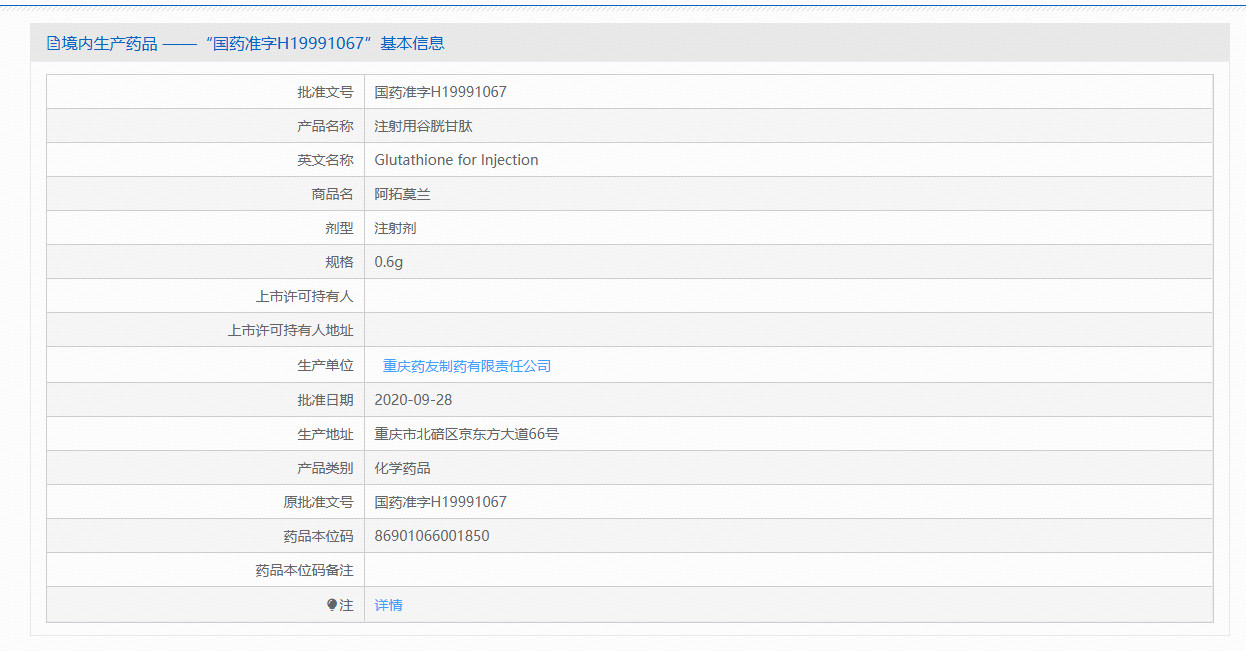
Task: Click the 上市许可持有人 row label
Action: pyautogui.click(x=304, y=296)
